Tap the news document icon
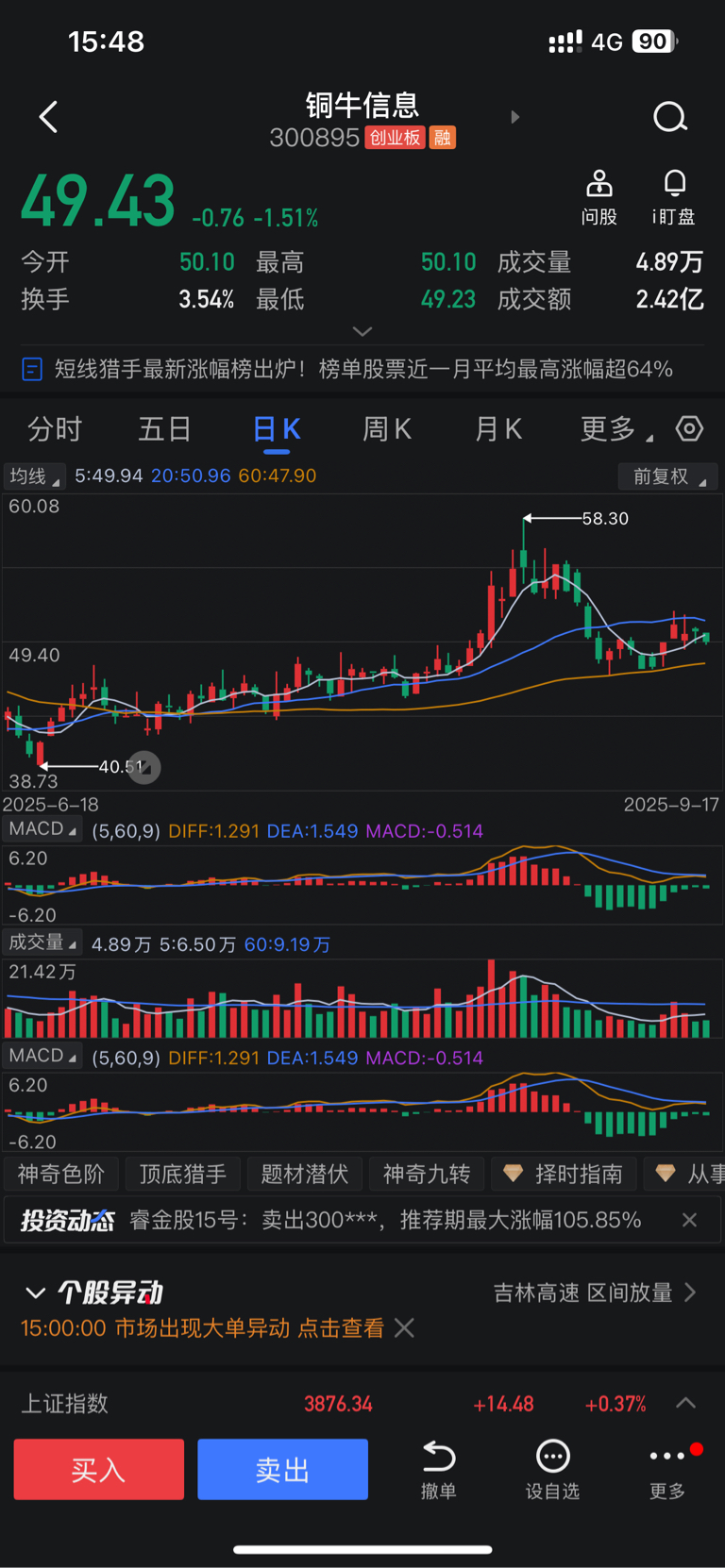The width and height of the screenshot is (725, 1568). (32, 369)
